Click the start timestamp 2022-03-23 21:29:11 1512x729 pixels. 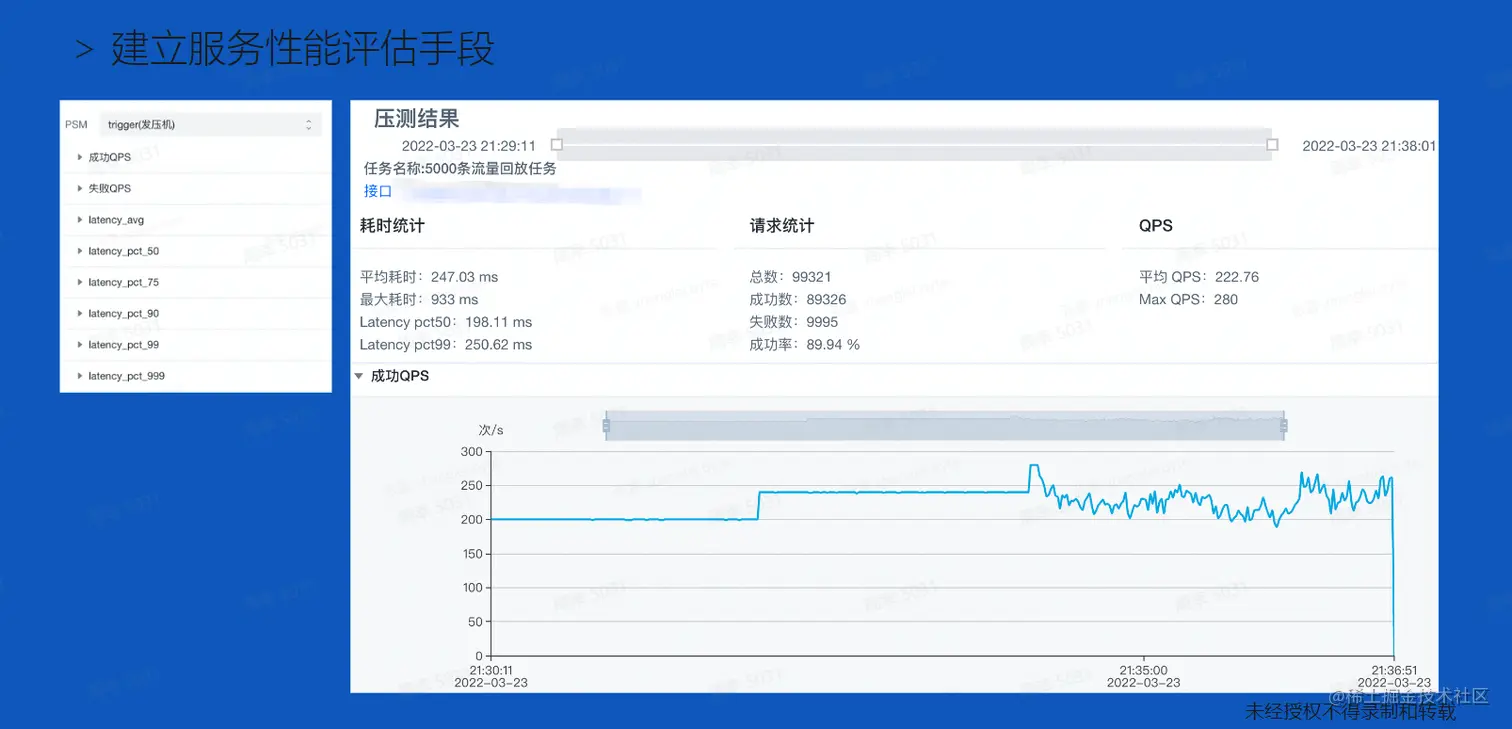[469, 146]
